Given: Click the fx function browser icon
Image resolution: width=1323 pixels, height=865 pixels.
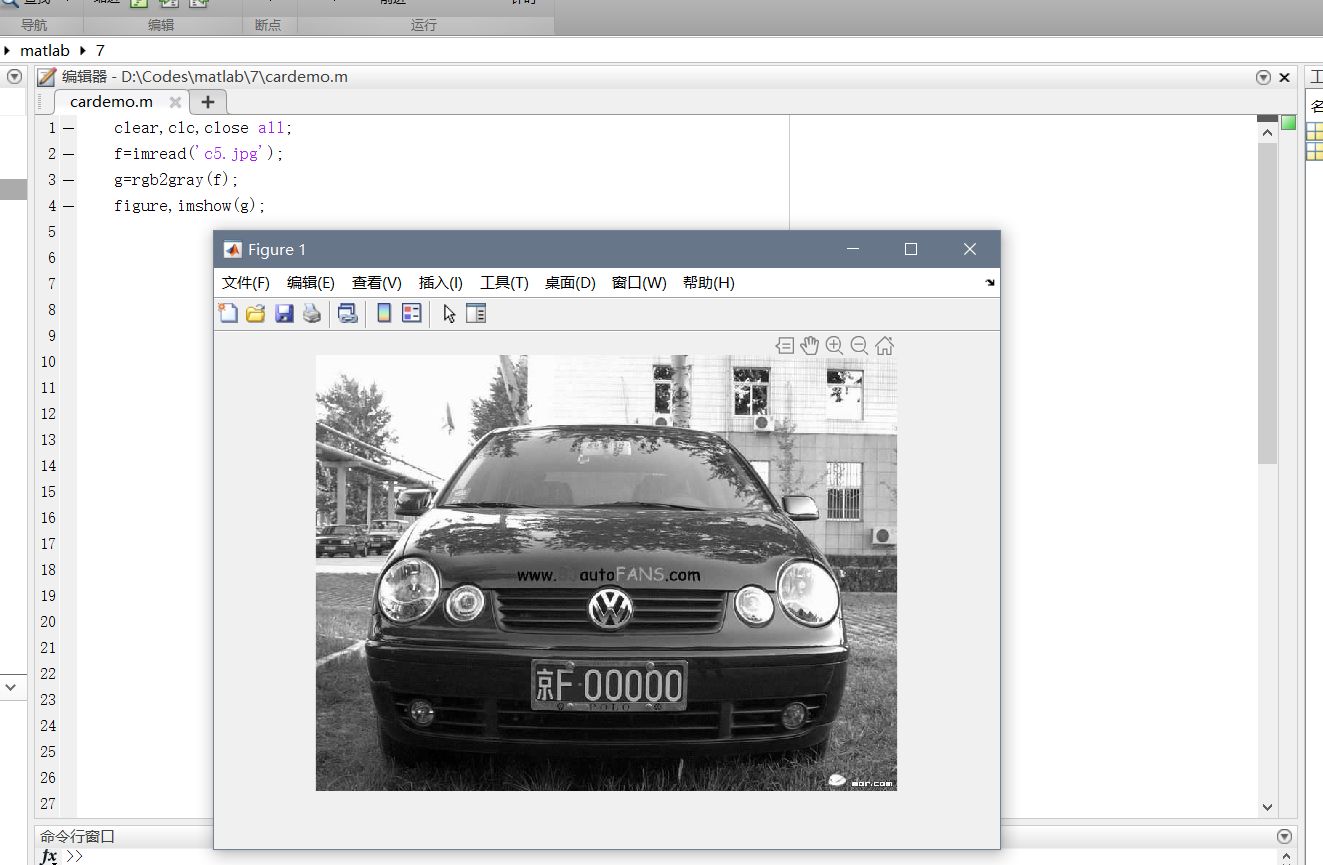Looking at the screenshot, I should [48, 856].
